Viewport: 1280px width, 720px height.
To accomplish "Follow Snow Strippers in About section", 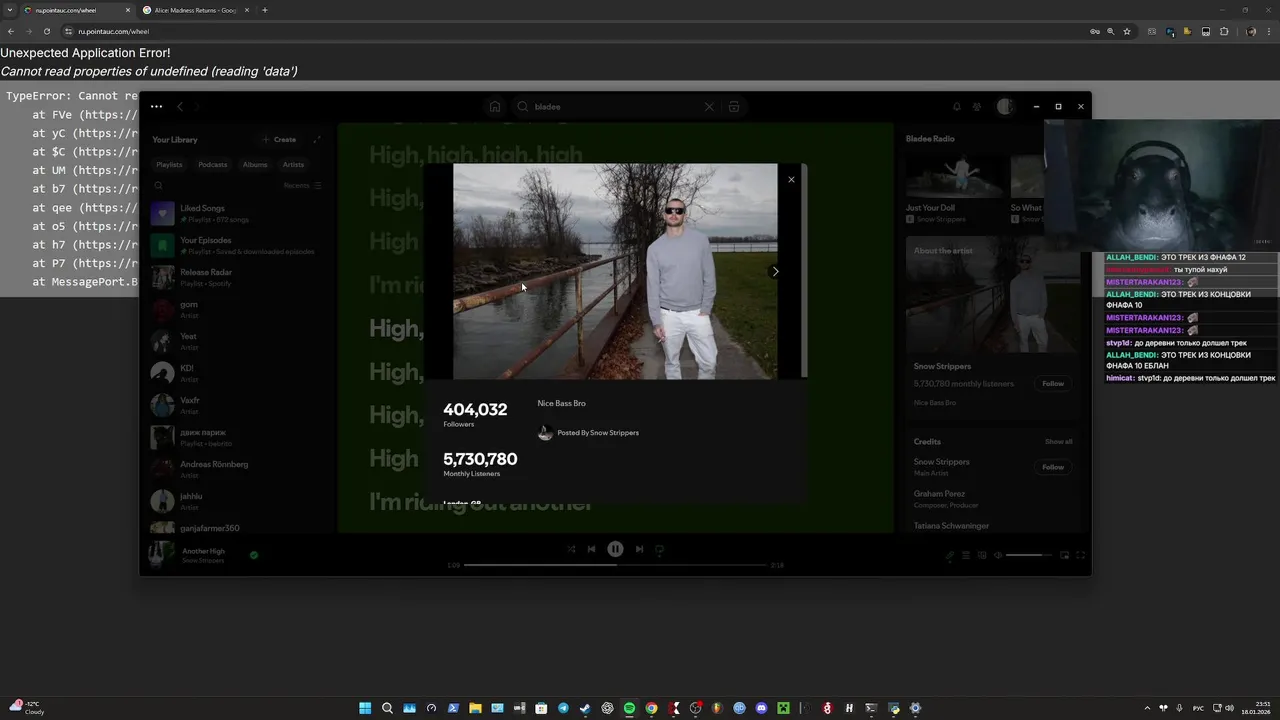I will tap(1053, 384).
